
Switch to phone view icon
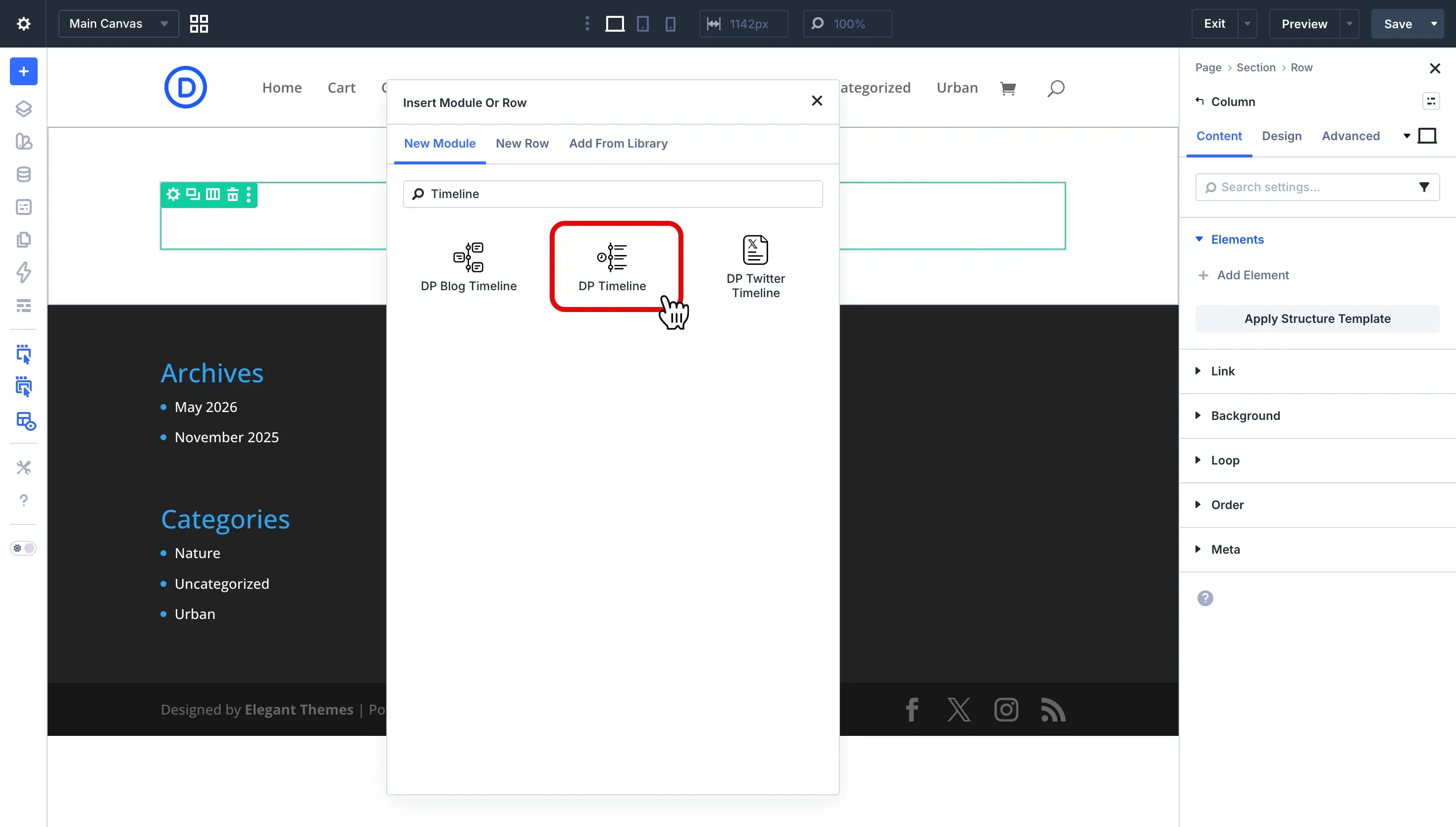[x=671, y=24]
